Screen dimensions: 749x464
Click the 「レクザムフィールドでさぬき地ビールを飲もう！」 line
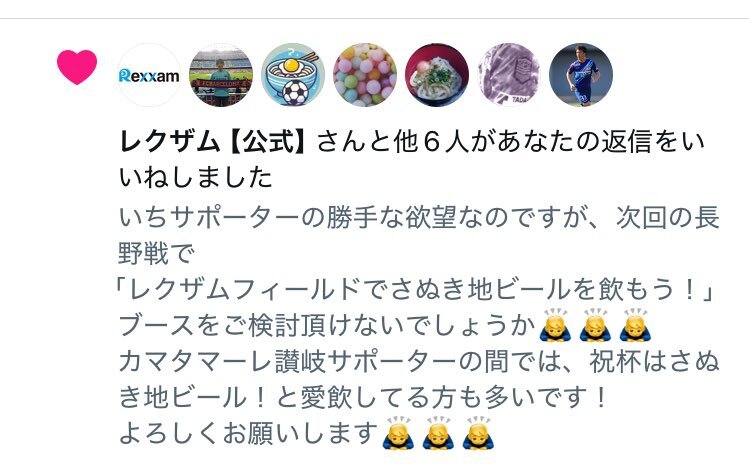point(414,290)
